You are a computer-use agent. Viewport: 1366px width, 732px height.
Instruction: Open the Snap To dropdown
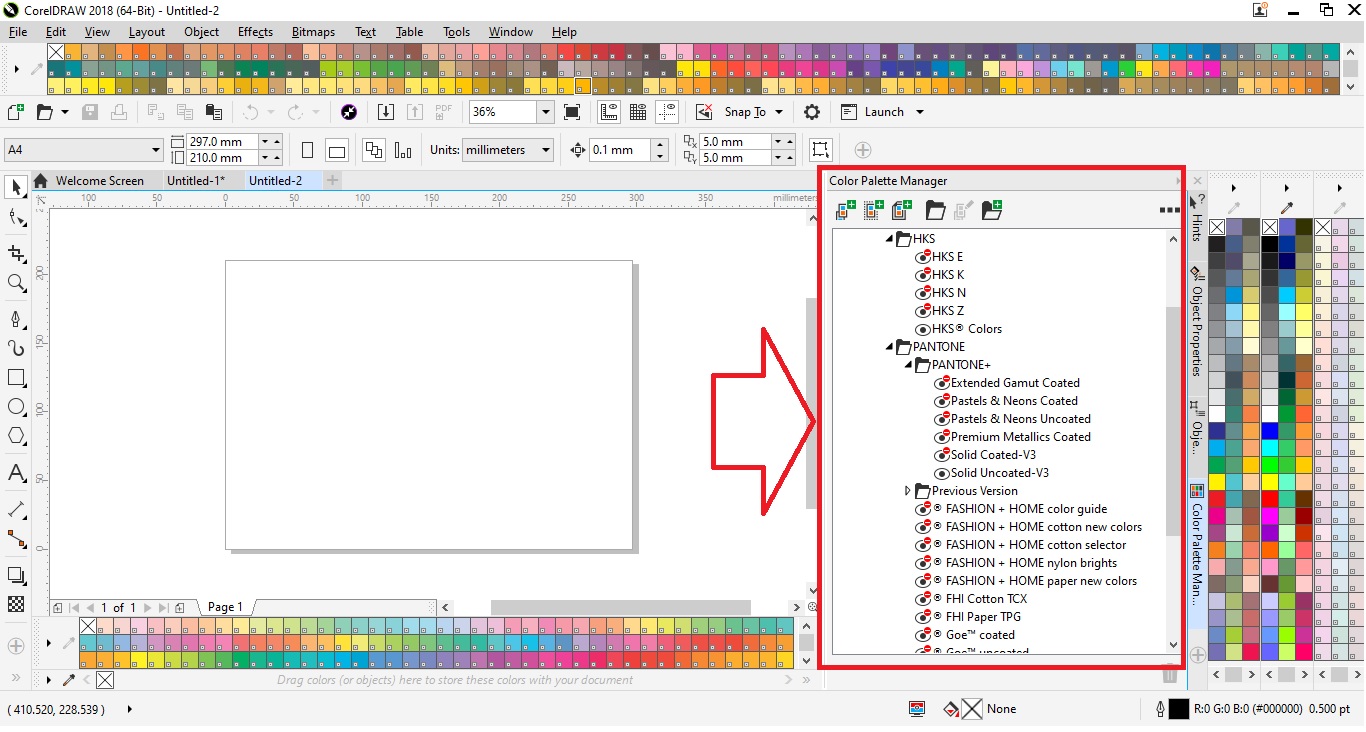(x=779, y=112)
